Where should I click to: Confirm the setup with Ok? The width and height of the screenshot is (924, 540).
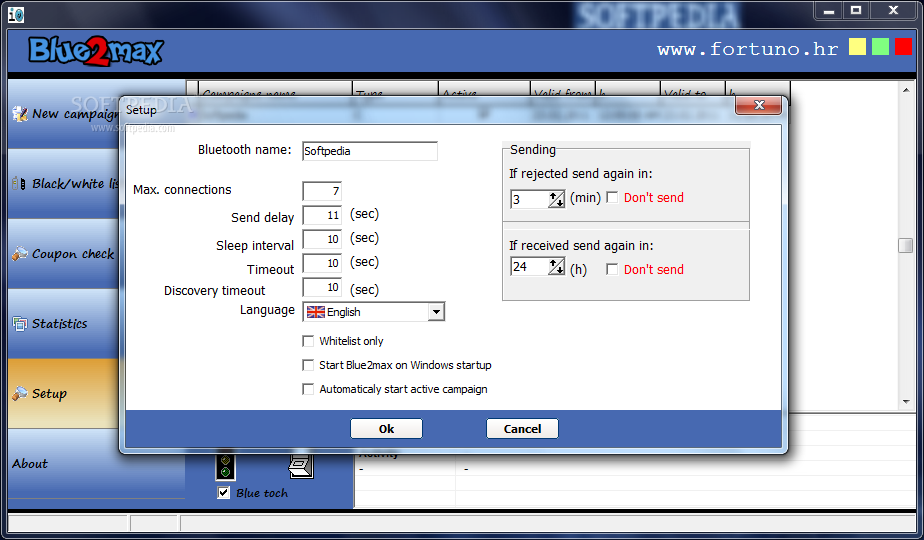[x=387, y=429]
